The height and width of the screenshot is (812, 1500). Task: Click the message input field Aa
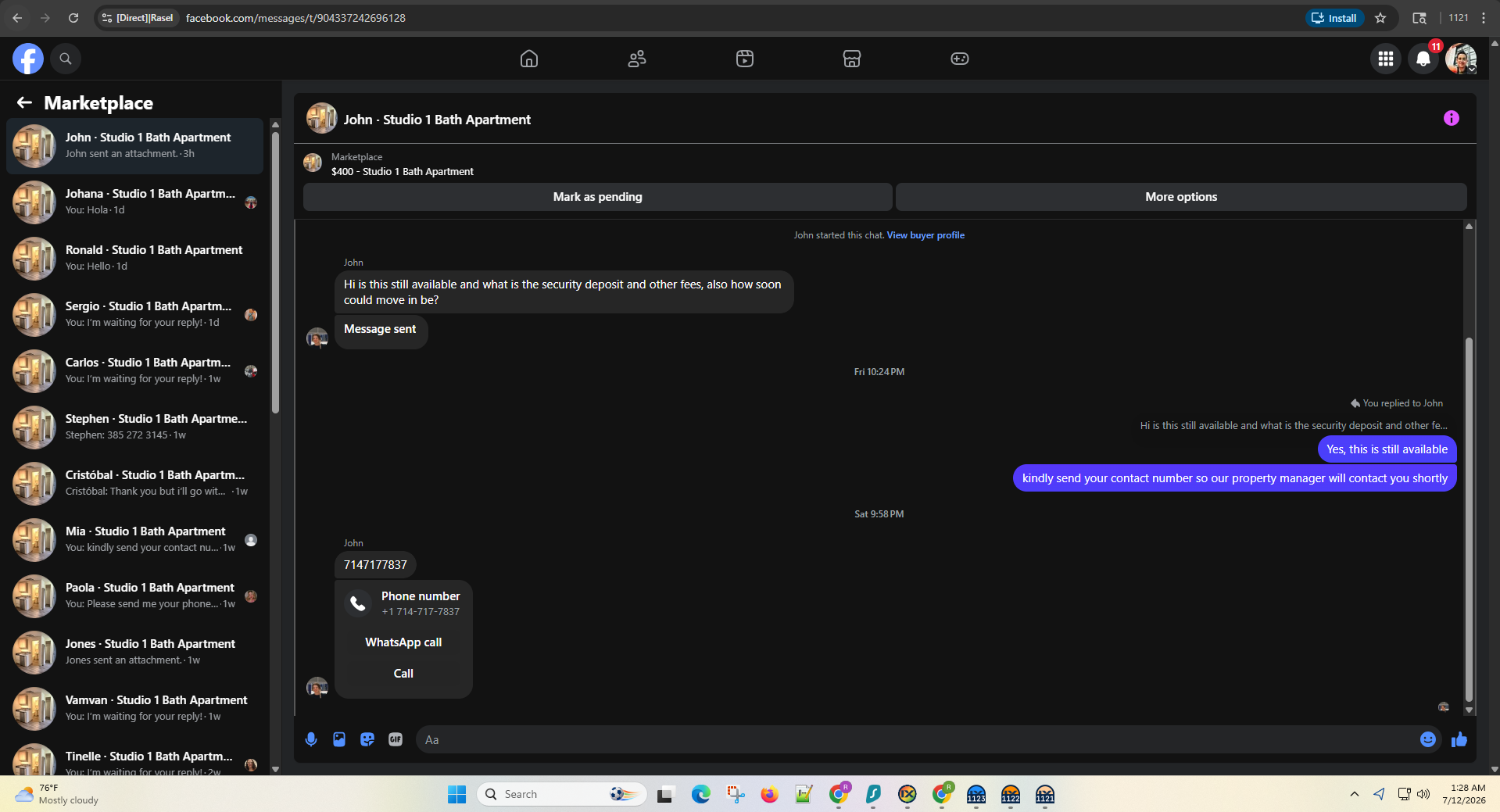coord(915,739)
